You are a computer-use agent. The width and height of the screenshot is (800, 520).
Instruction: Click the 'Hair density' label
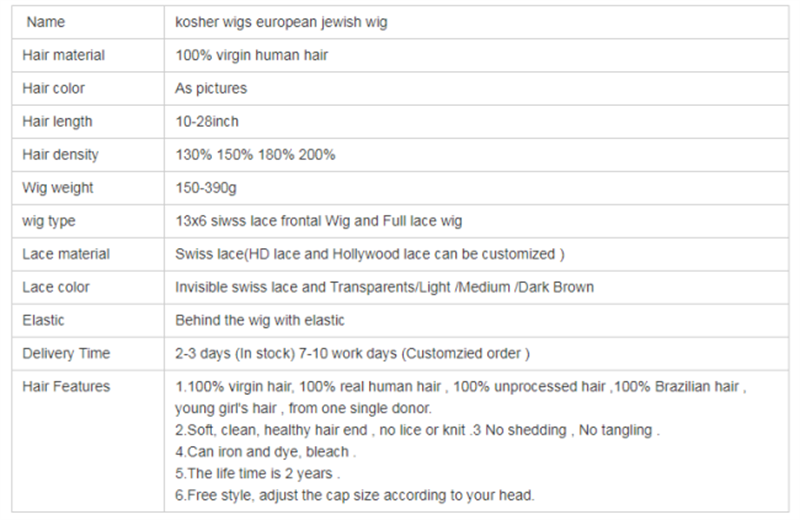(x=60, y=155)
